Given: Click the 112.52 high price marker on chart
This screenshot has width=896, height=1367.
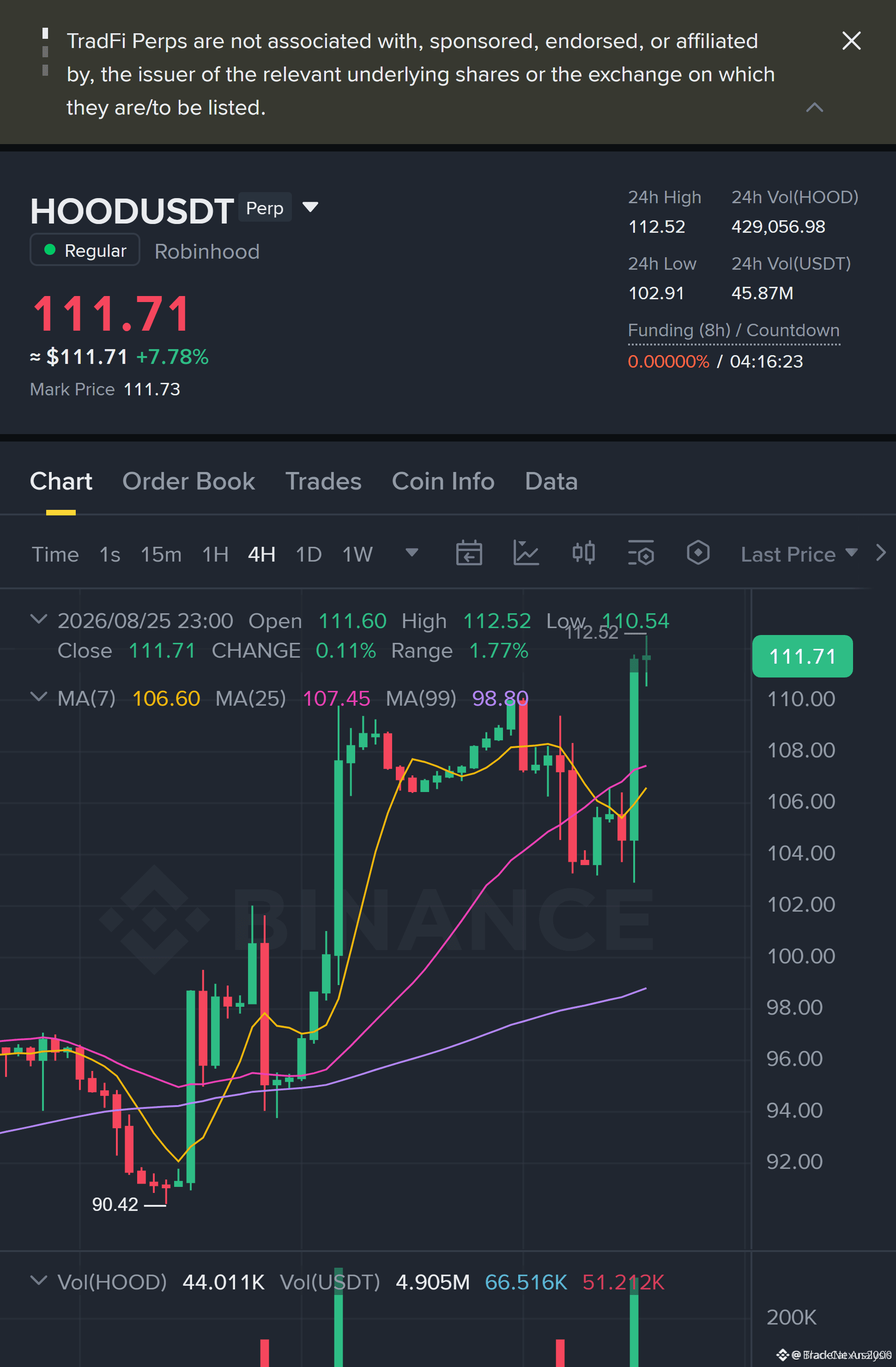Looking at the screenshot, I should tap(591, 632).
